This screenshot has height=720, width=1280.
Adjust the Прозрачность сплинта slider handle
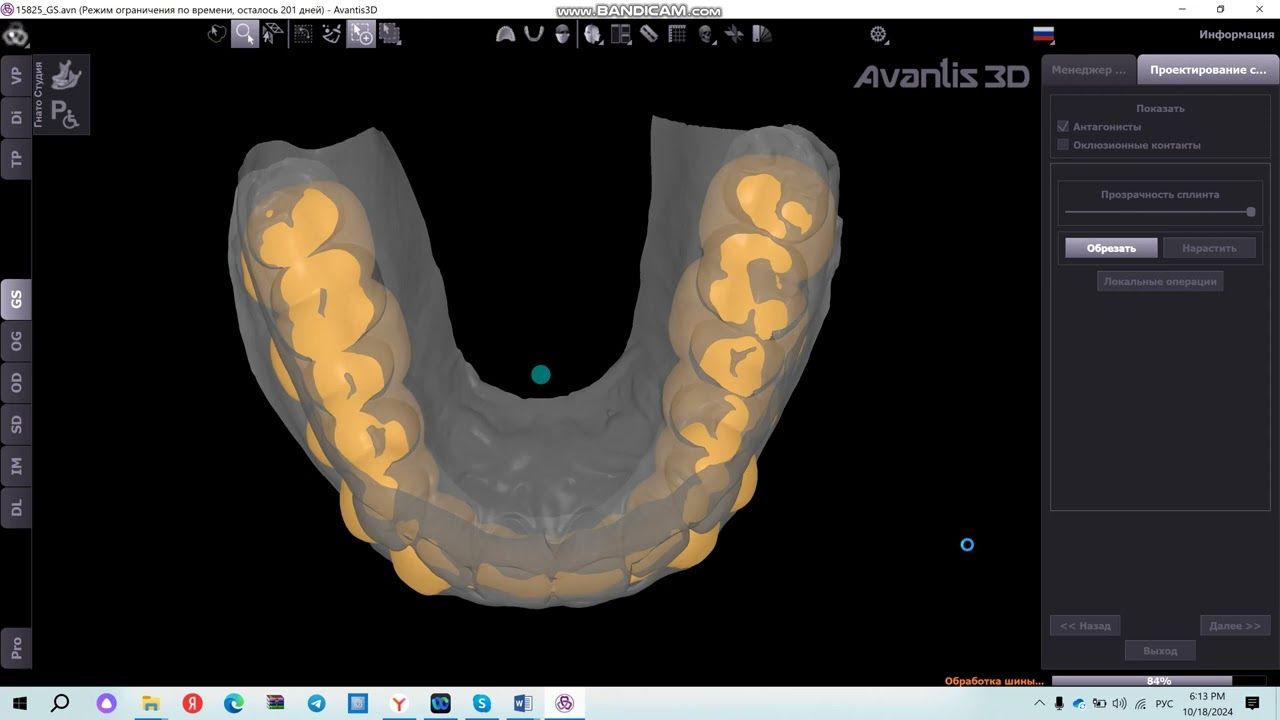pyautogui.click(x=1250, y=212)
